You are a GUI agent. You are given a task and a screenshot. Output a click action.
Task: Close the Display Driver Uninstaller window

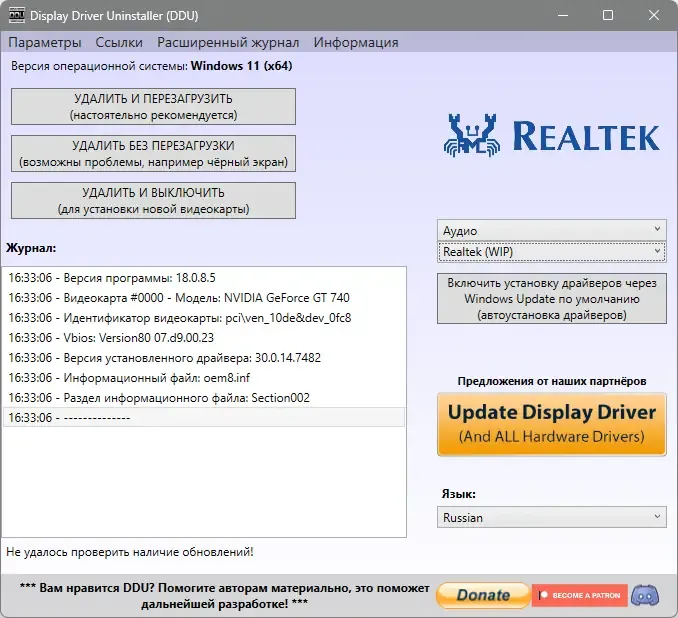(653, 16)
